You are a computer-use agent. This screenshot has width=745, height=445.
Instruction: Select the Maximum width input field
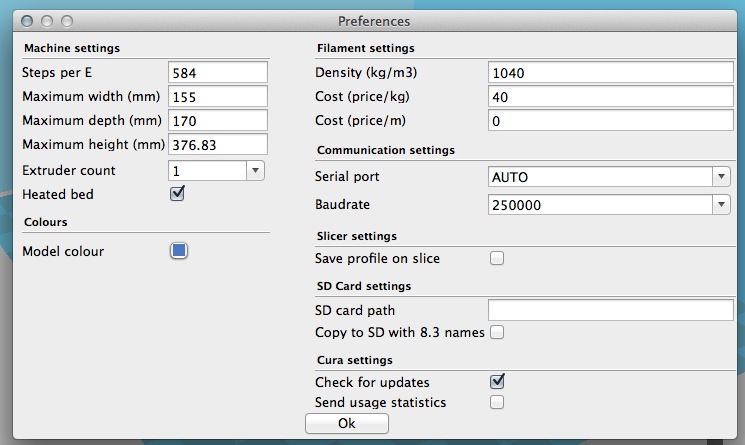[x=217, y=97]
